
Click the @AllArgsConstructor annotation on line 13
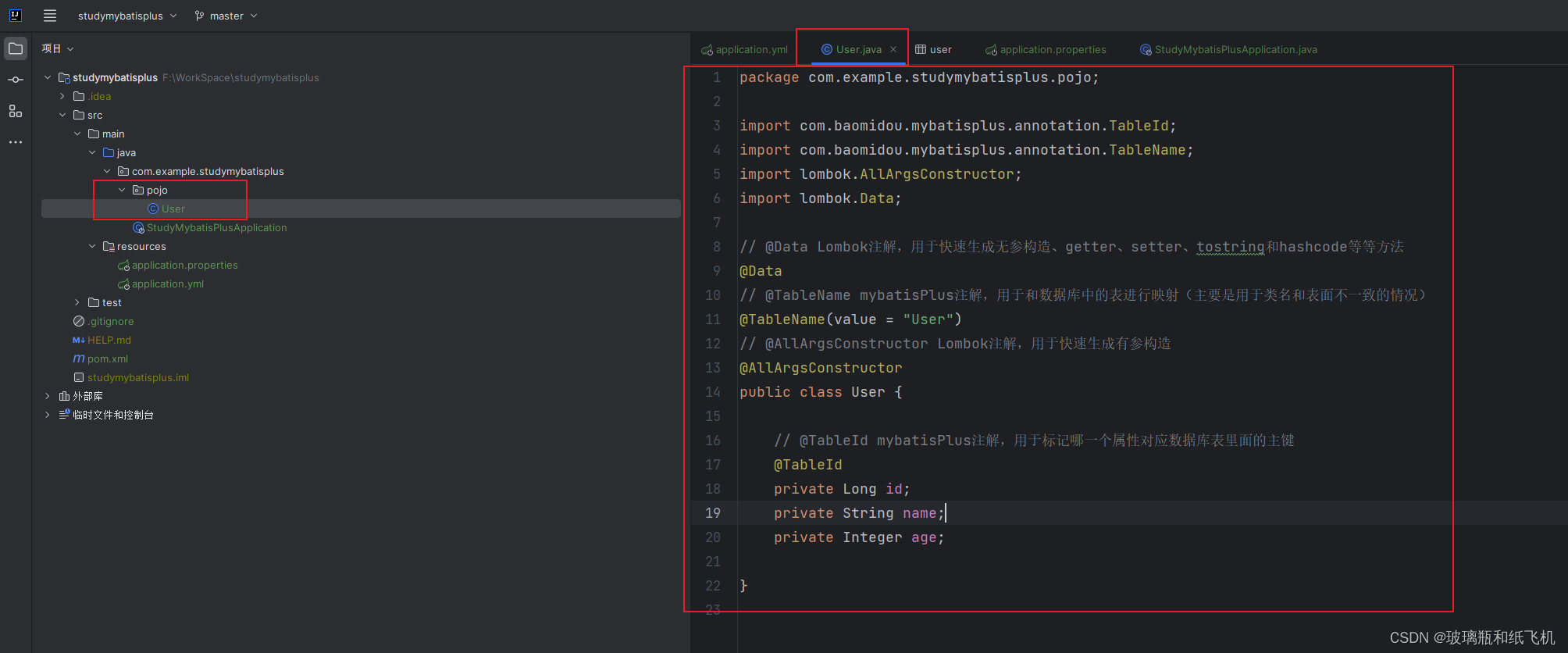coord(821,368)
